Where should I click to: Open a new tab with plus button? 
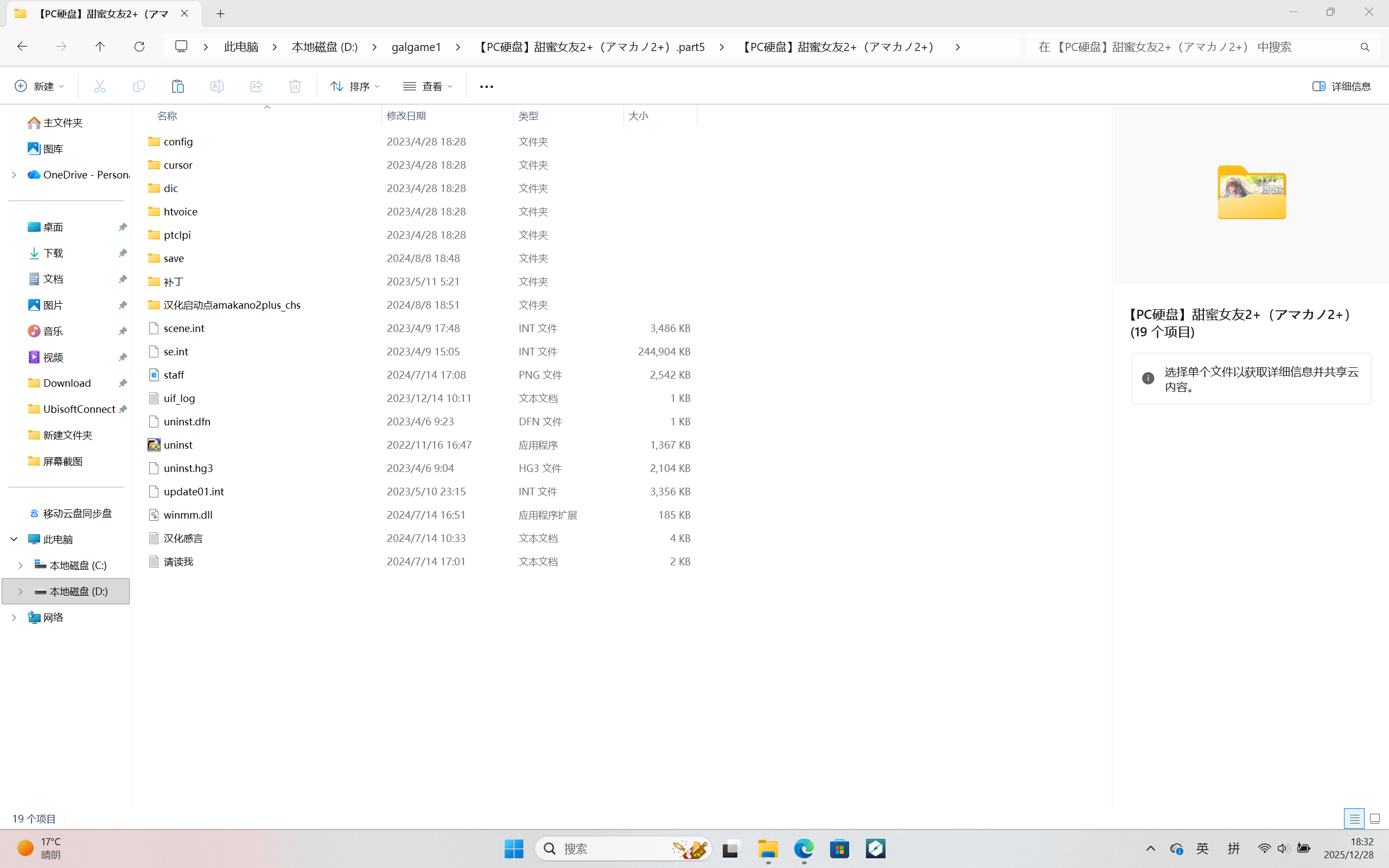[x=220, y=14]
